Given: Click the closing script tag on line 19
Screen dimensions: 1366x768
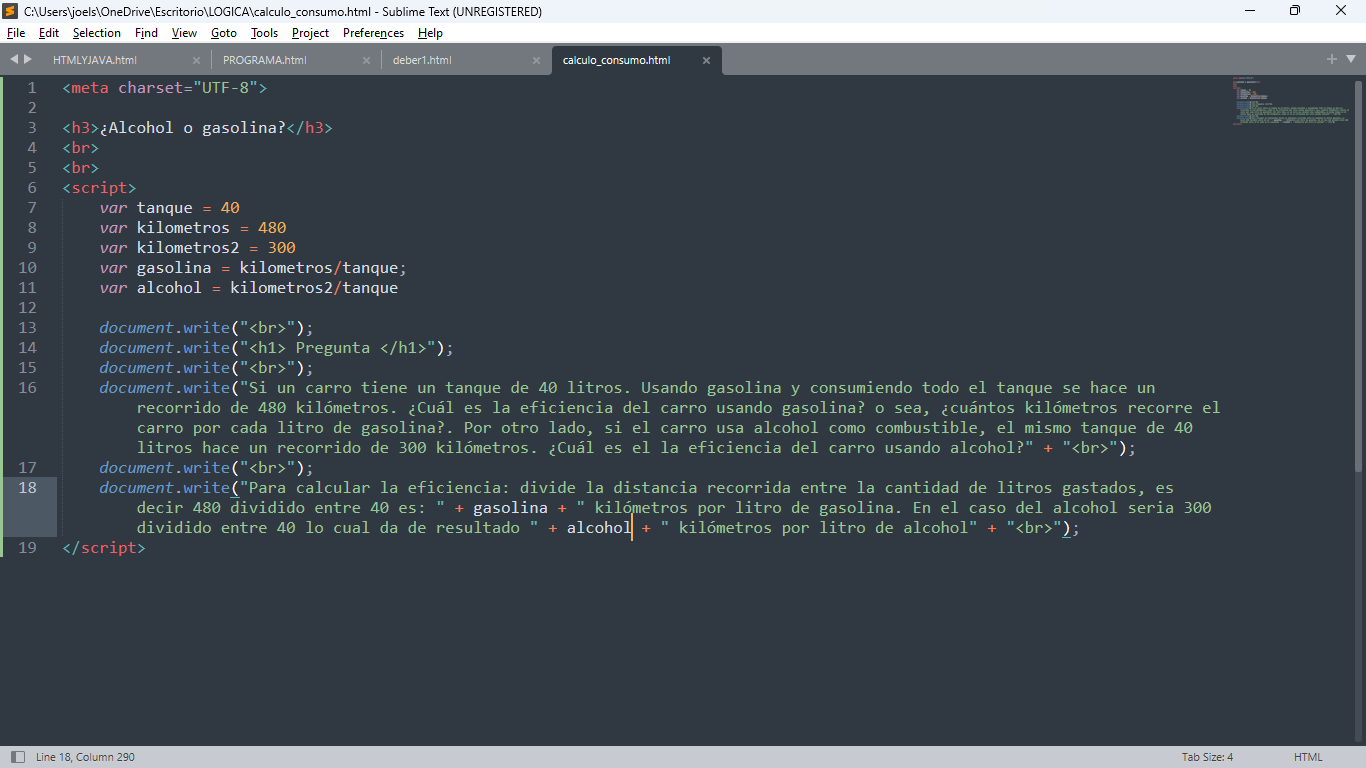Looking at the screenshot, I should [104, 548].
